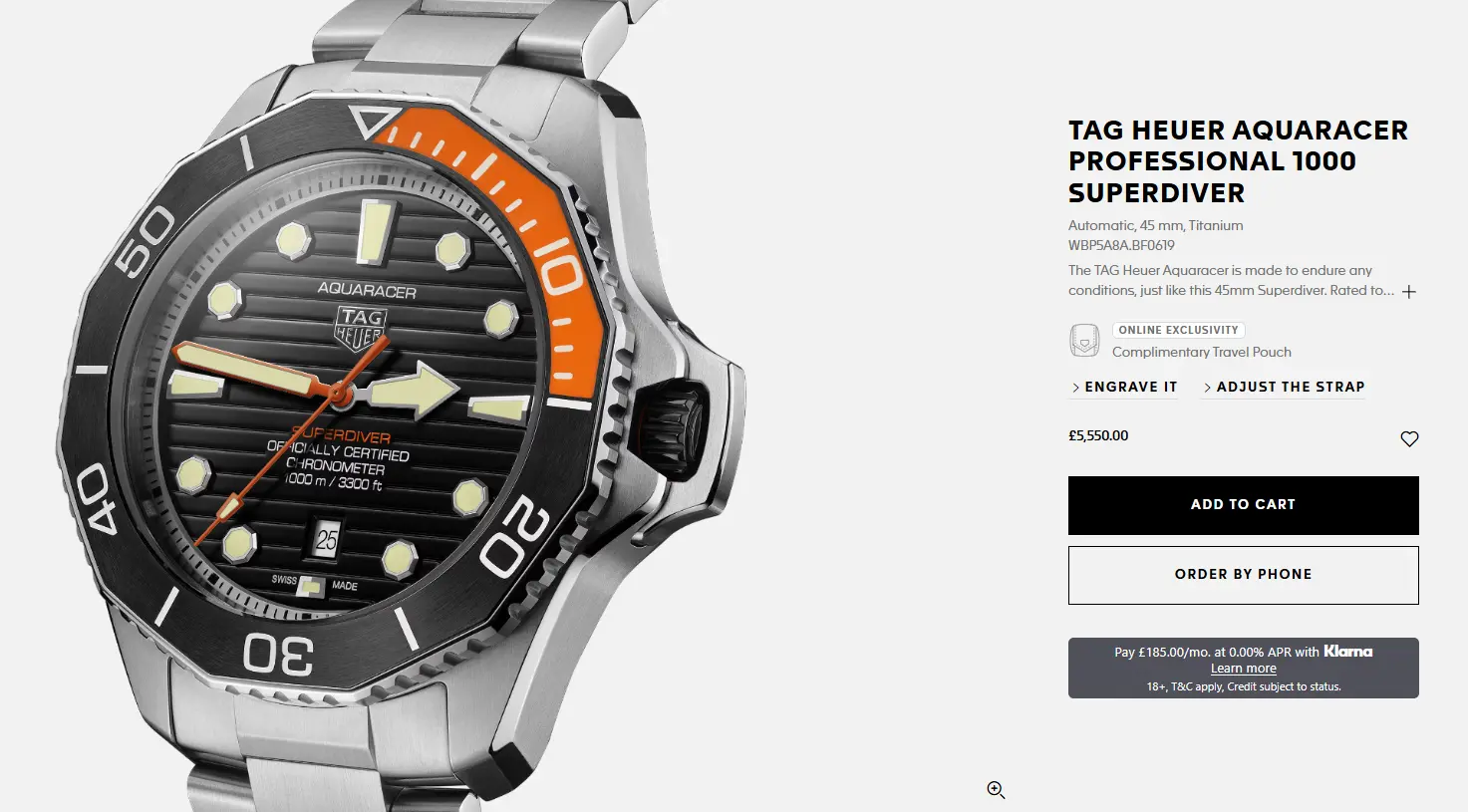Click the Complimentary Travel Pouch text
The width and height of the screenshot is (1468, 812).
pos(1201,352)
